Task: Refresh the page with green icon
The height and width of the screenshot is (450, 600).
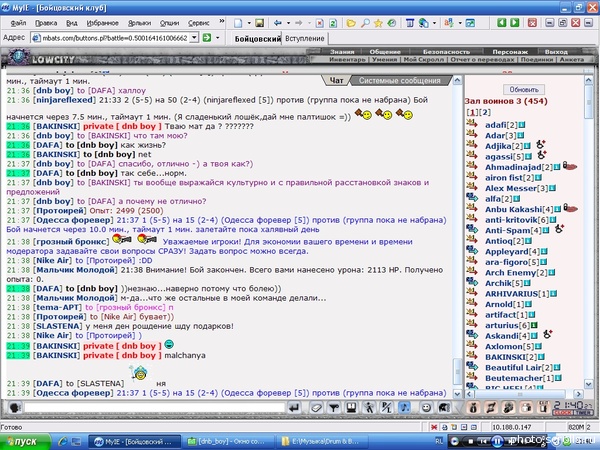Action: (x=333, y=23)
